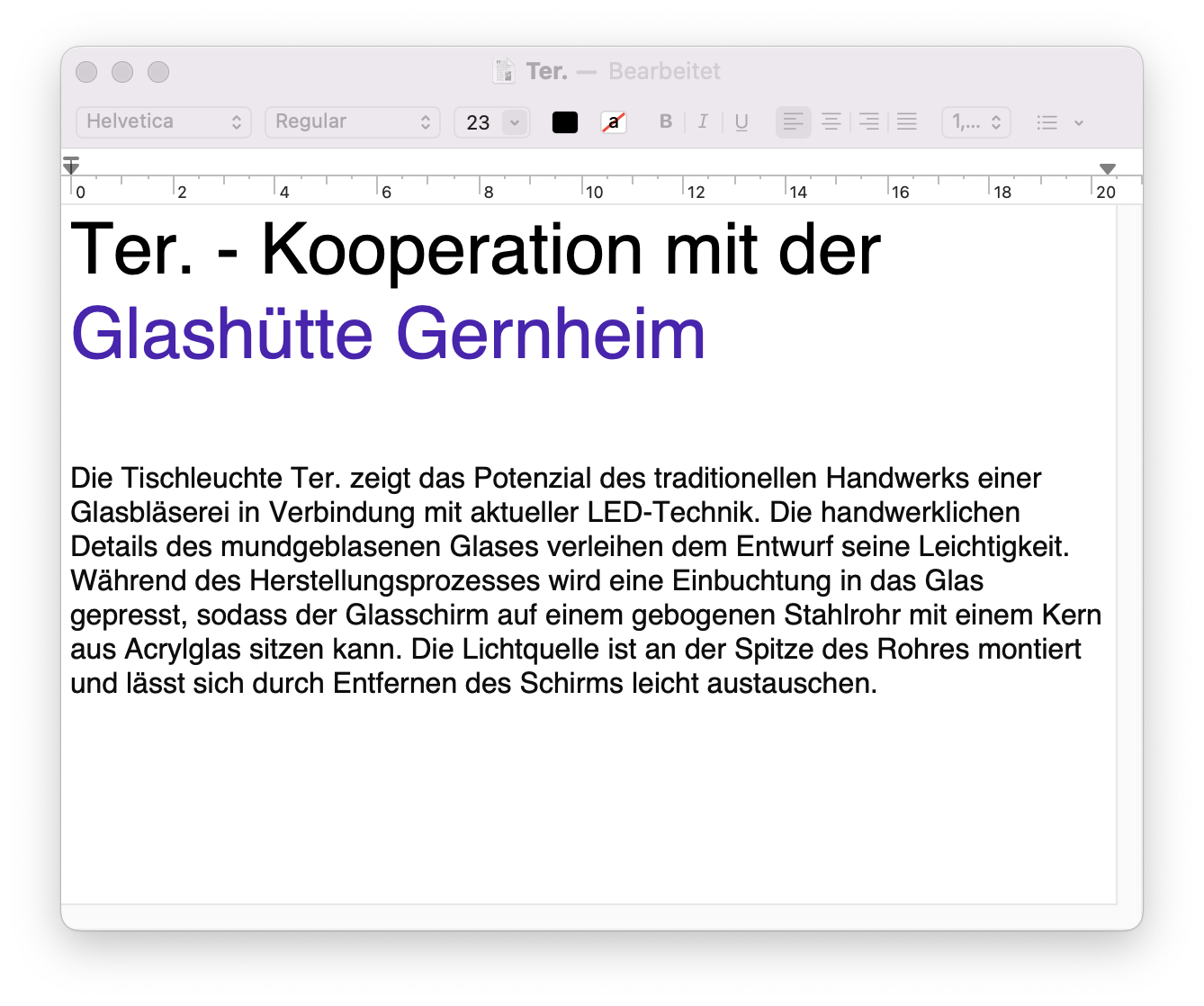Click into the font size field showing 23
The height and width of the screenshot is (1006, 1204).
(479, 122)
